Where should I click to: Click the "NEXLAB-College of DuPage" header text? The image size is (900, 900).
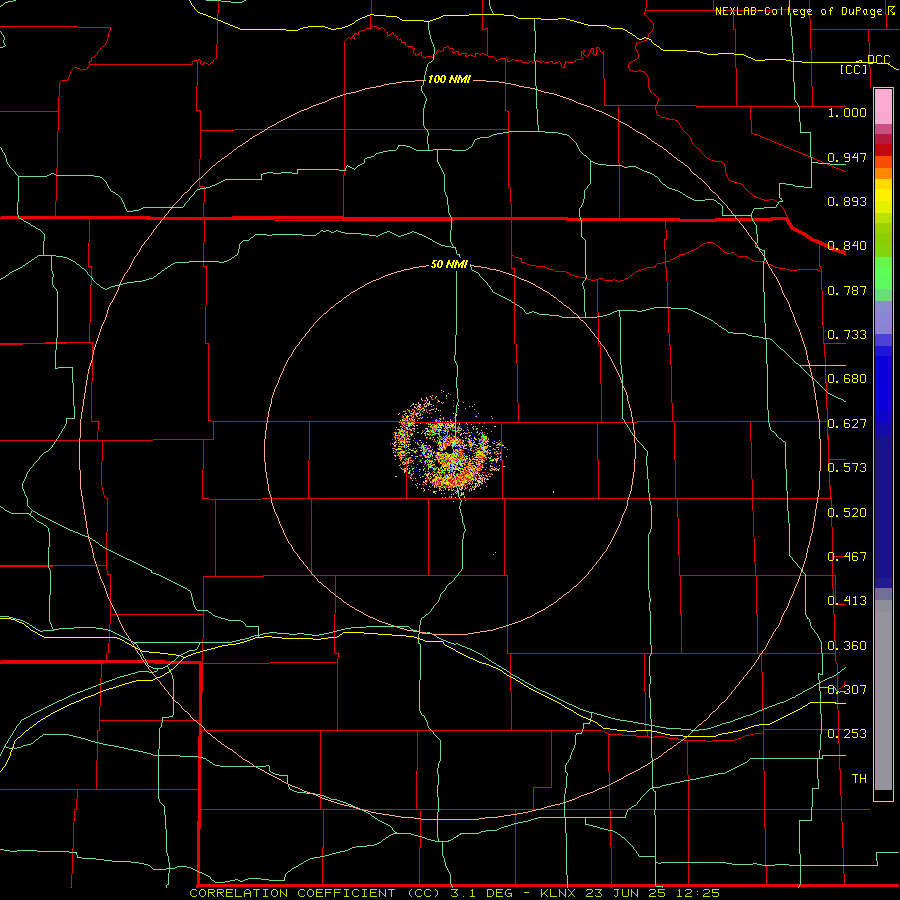tap(798, 11)
